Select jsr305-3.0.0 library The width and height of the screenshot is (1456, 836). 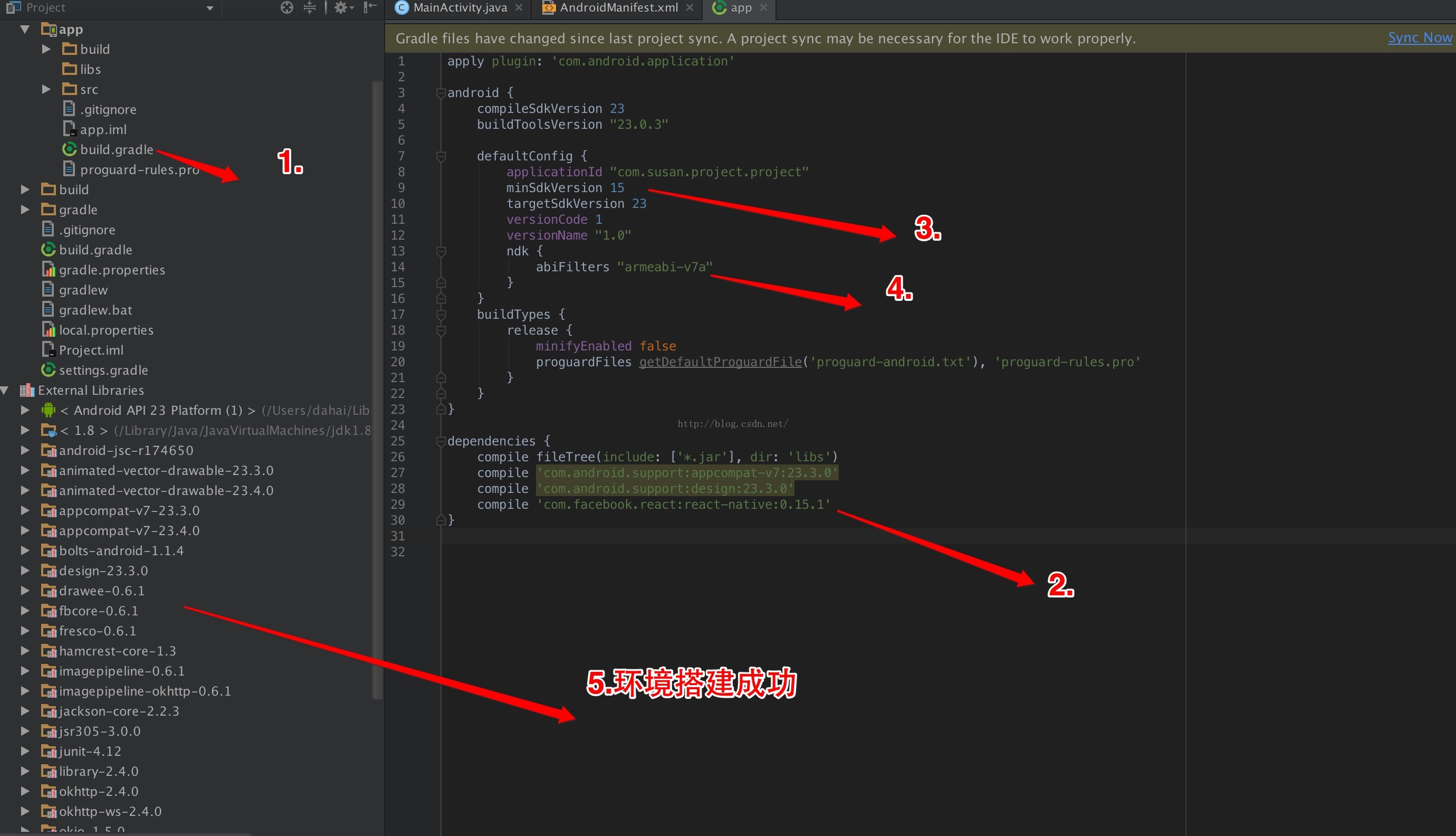coord(99,731)
